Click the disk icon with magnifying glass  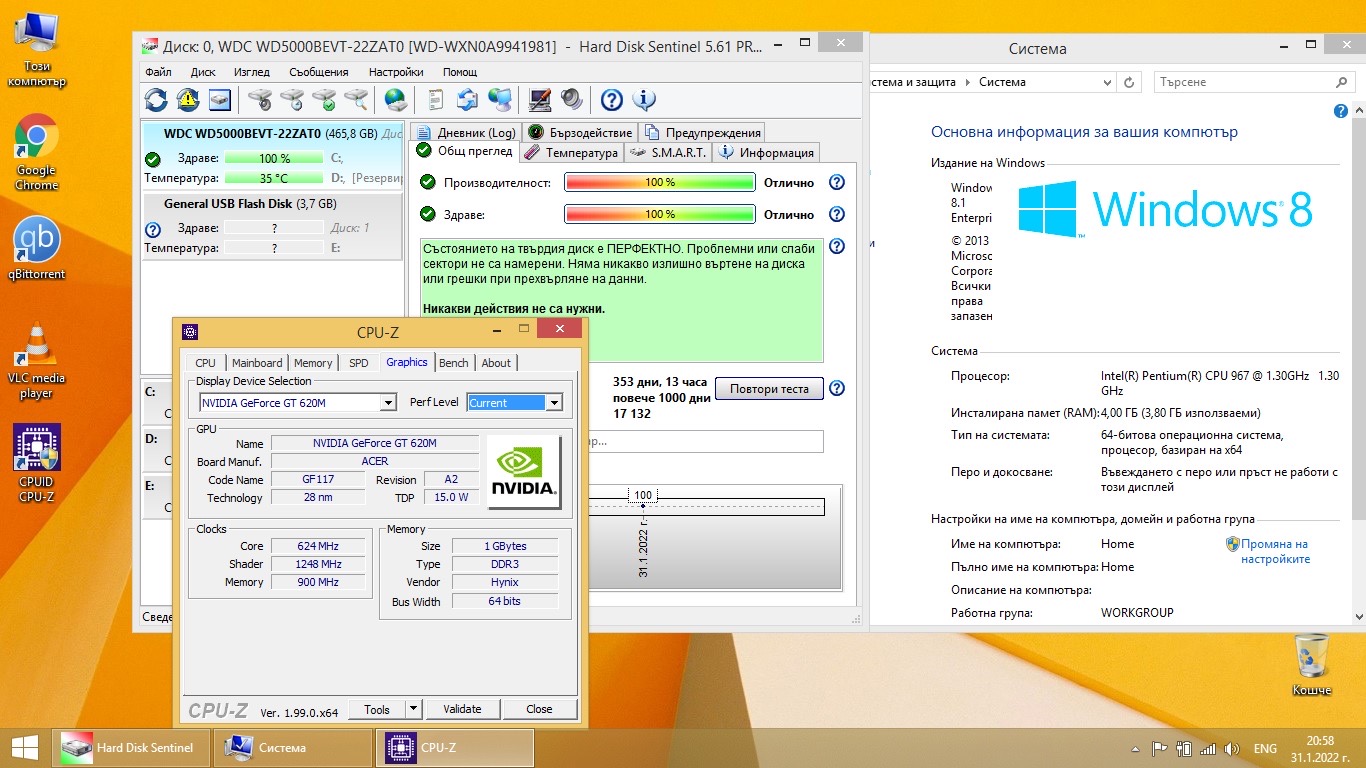click(356, 99)
